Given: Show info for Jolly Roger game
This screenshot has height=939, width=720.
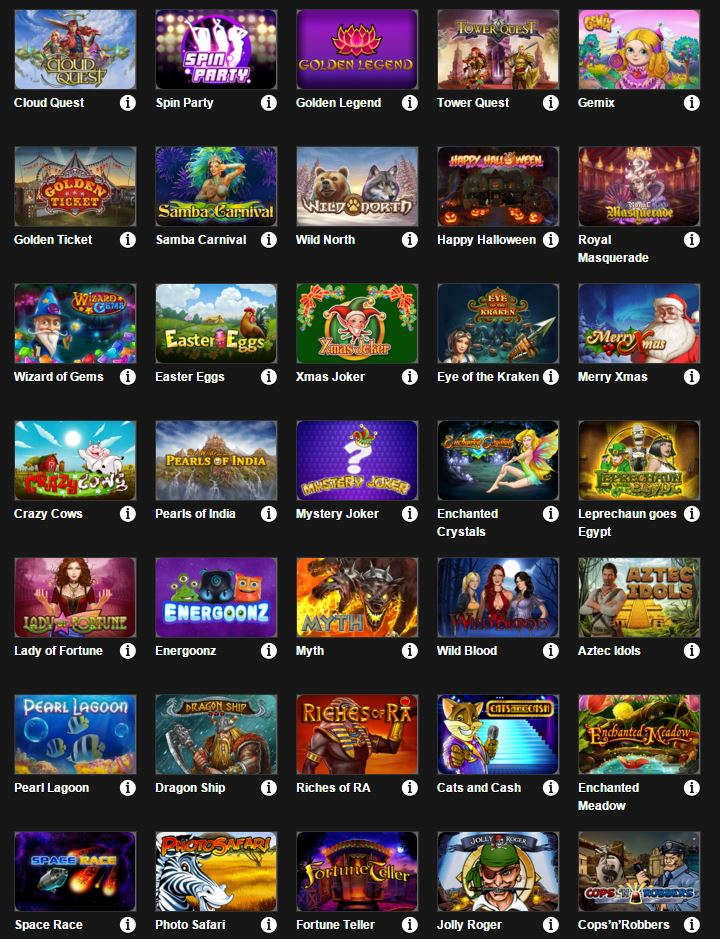Looking at the screenshot, I should tap(550, 925).
